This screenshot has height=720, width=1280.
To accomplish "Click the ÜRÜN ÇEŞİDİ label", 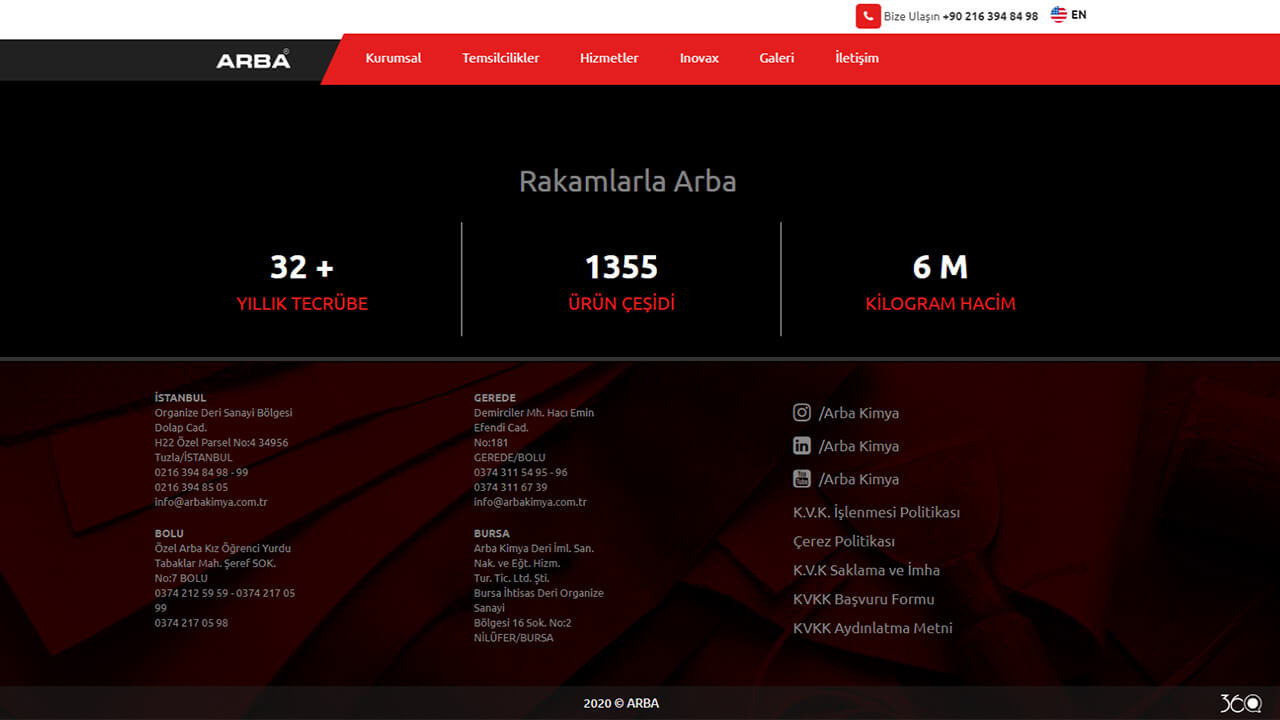I will (x=621, y=303).
